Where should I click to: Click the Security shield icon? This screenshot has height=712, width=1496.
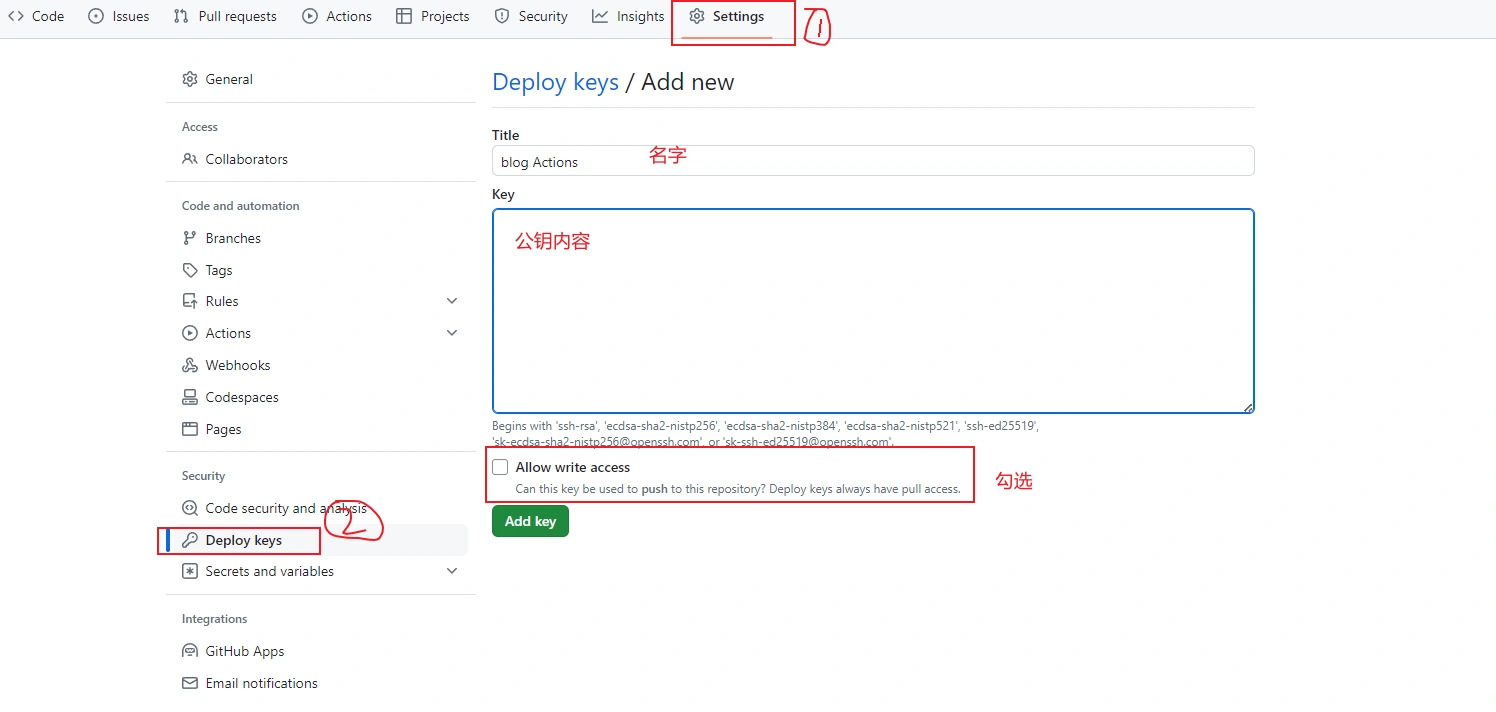pyautogui.click(x=502, y=16)
